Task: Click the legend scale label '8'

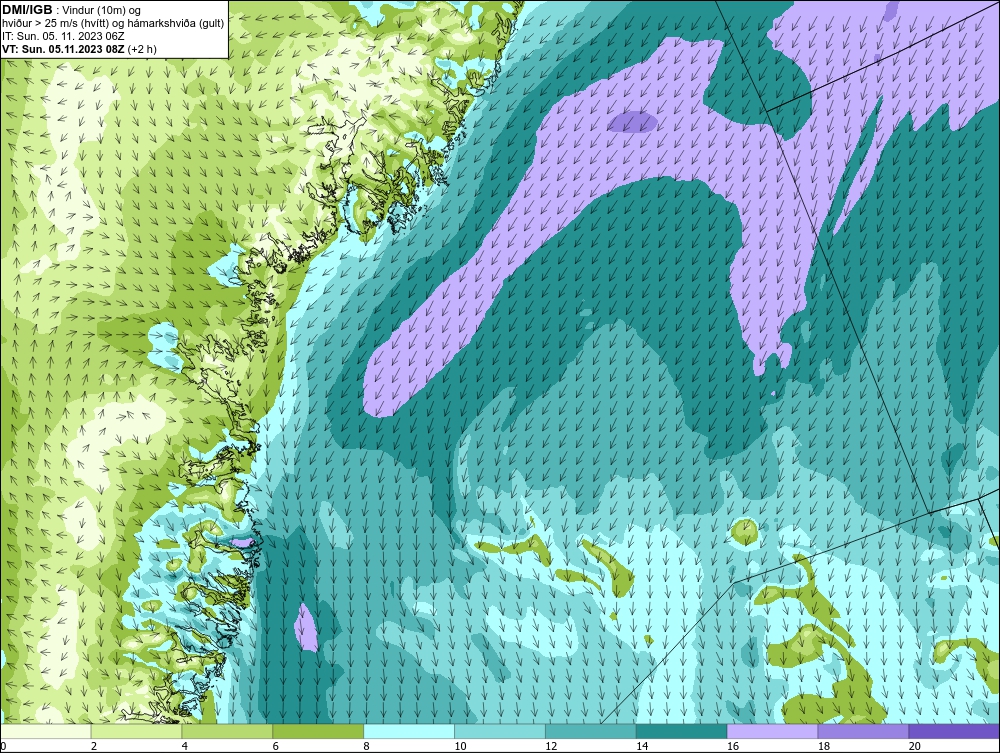Action: (x=366, y=746)
